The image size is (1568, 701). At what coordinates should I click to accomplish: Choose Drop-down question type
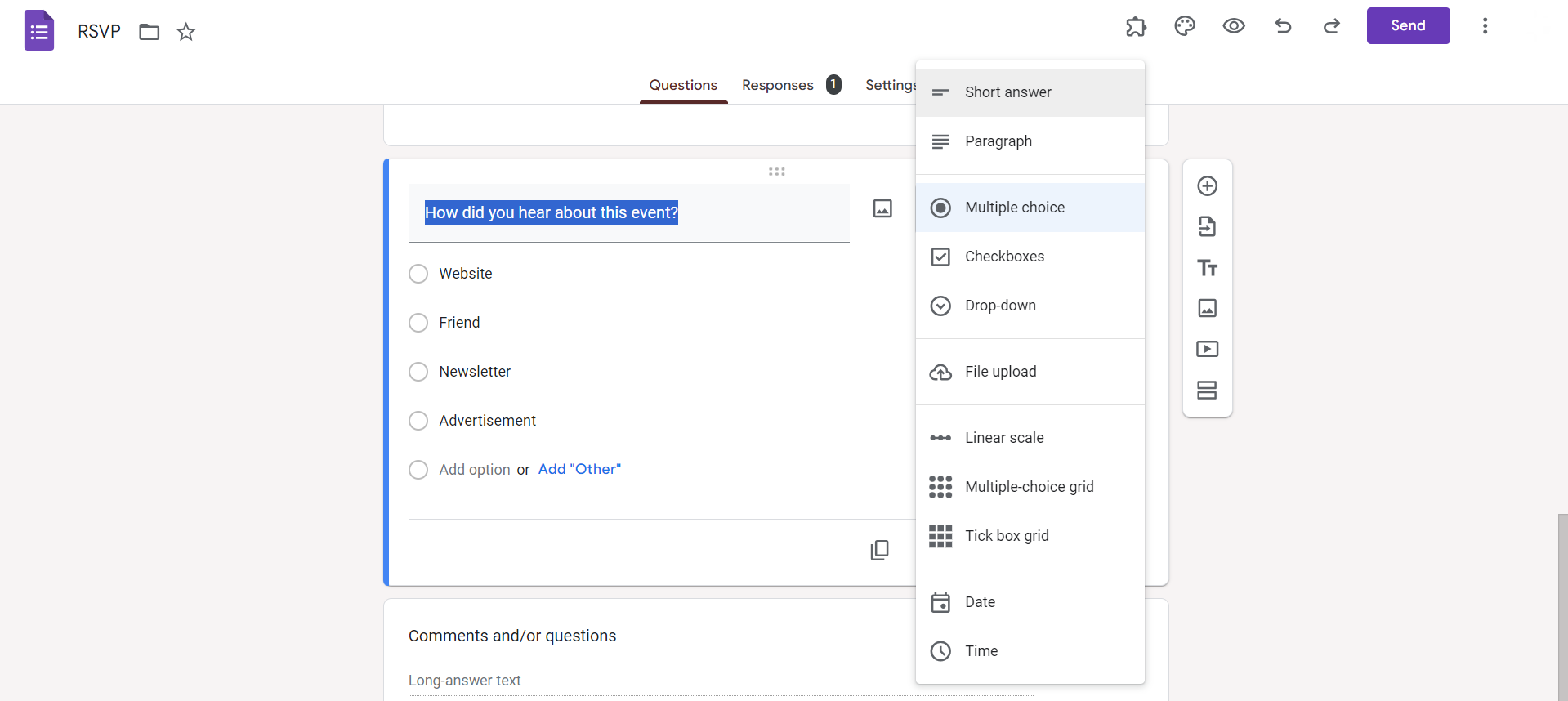click(1000, 306)
